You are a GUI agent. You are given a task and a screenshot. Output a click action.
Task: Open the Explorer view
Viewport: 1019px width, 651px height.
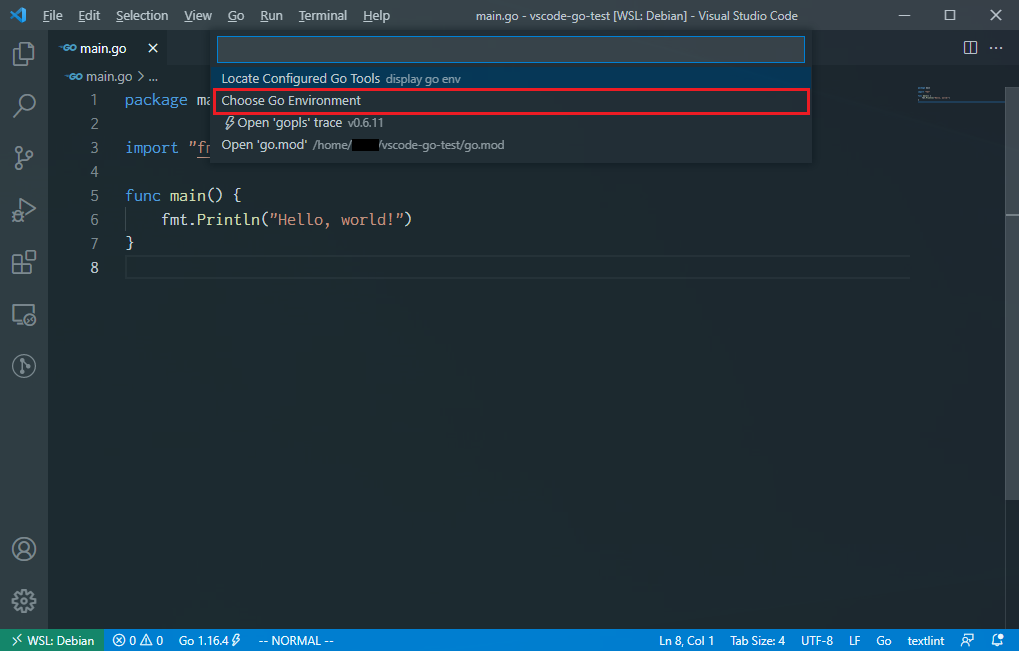[x=23, y=54]
